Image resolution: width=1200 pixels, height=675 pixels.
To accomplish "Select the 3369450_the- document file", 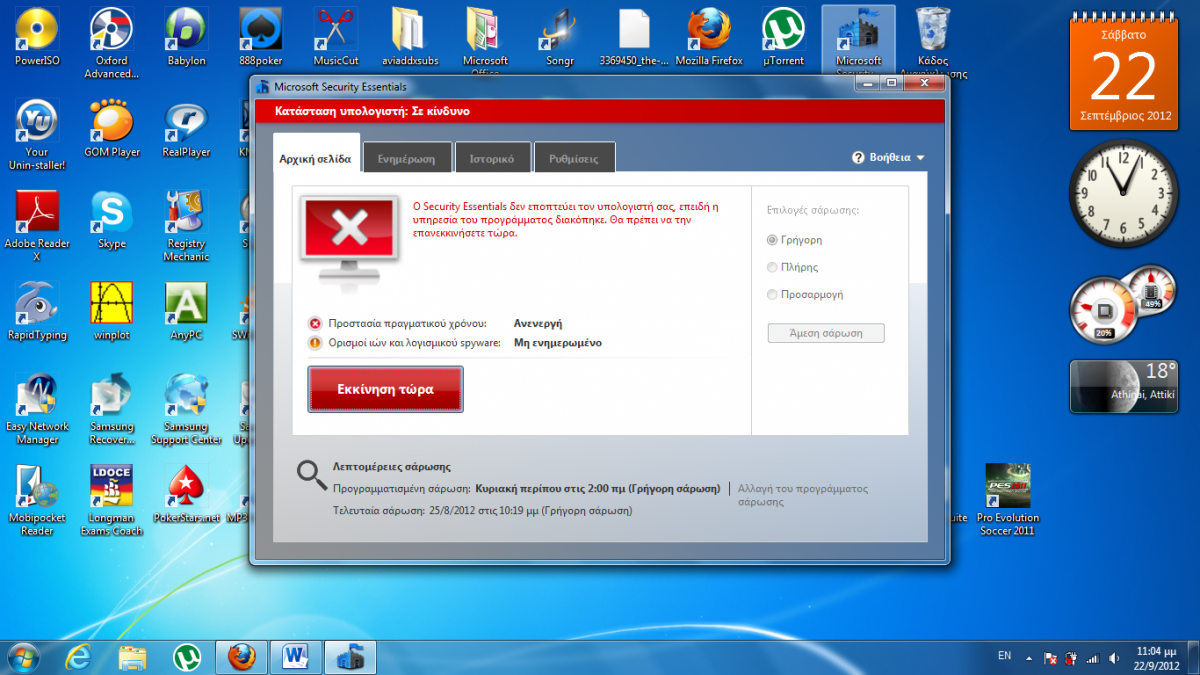I will click(635, 37).
